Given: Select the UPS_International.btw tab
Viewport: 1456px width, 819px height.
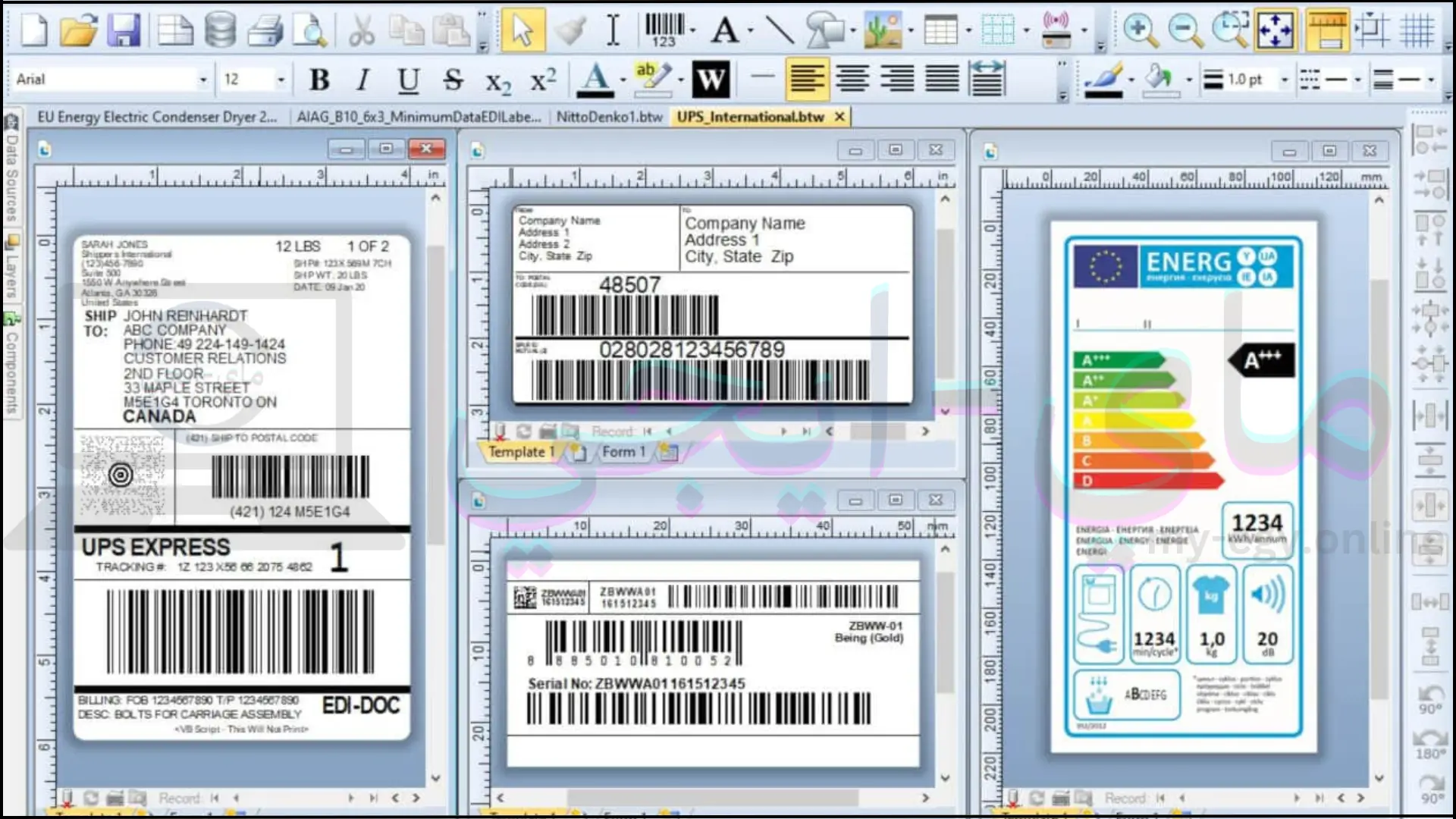Looking at the screenshot, I should 750,117.
